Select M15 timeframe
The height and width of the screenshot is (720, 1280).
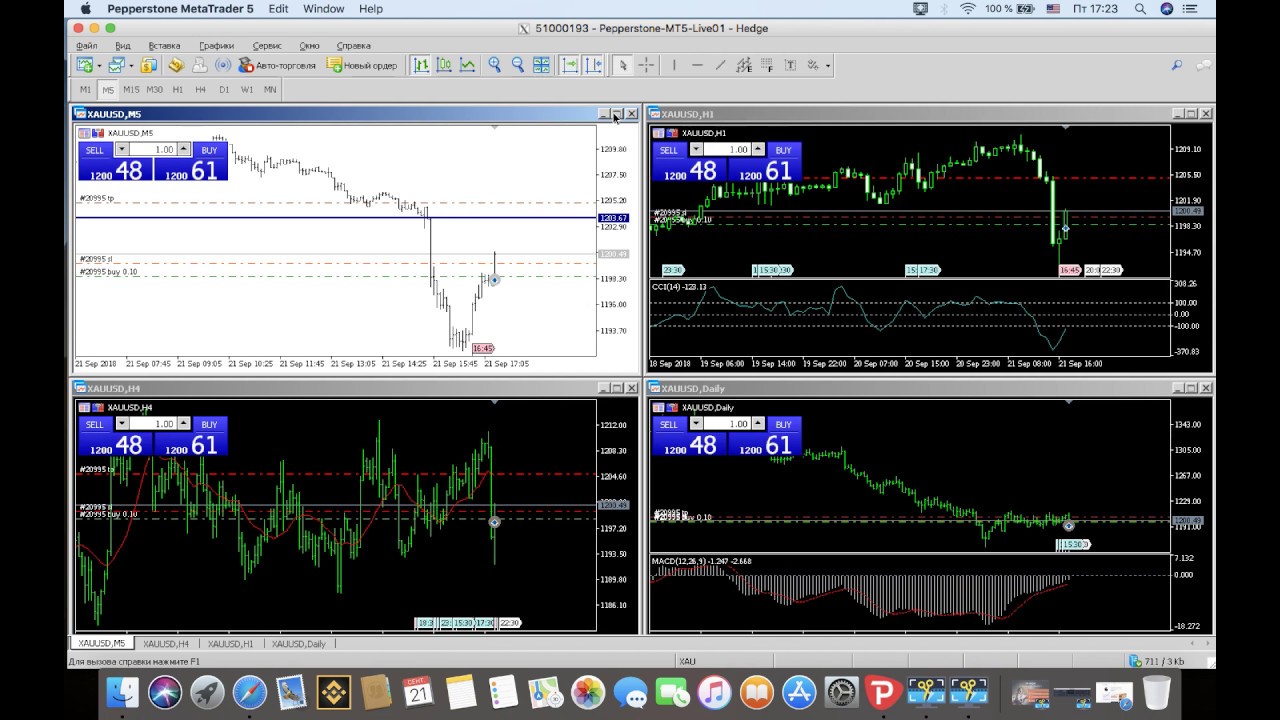[x=131, y=89]
